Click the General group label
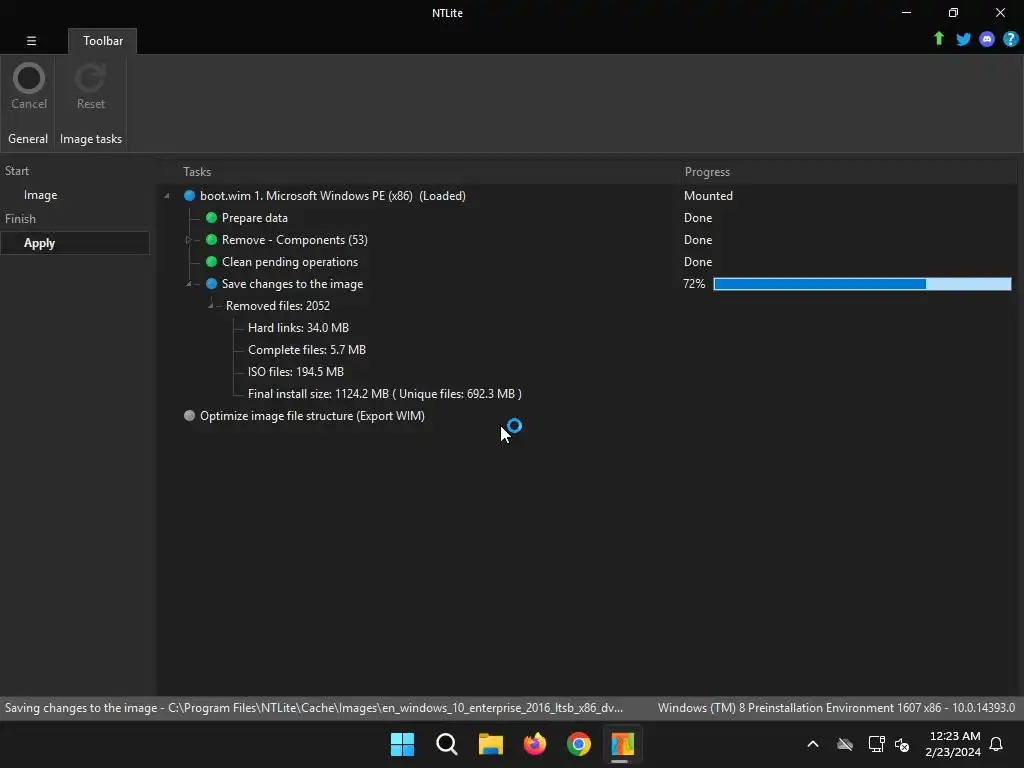1024x768 pixels. point(28,139)
